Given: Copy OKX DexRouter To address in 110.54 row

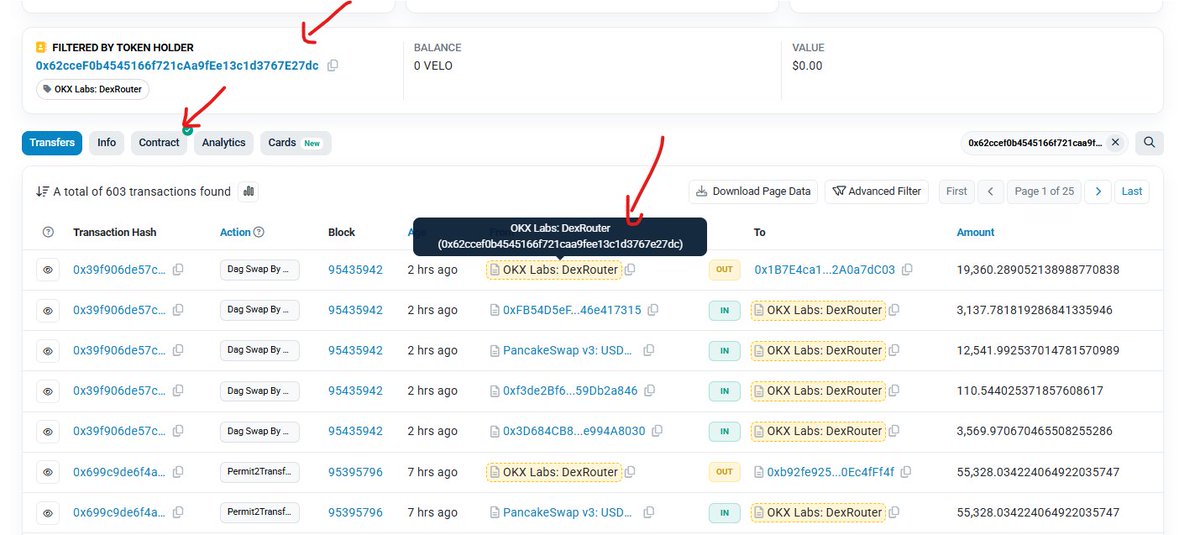Looking at the screenshot, I should [x=895, y=391].
